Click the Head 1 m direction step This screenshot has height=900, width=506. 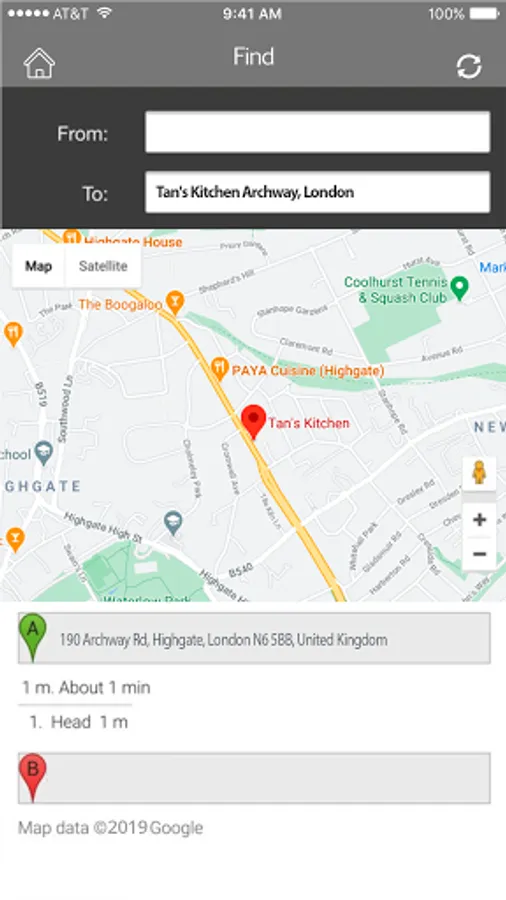pyautogui.click(x=79, y=721)
